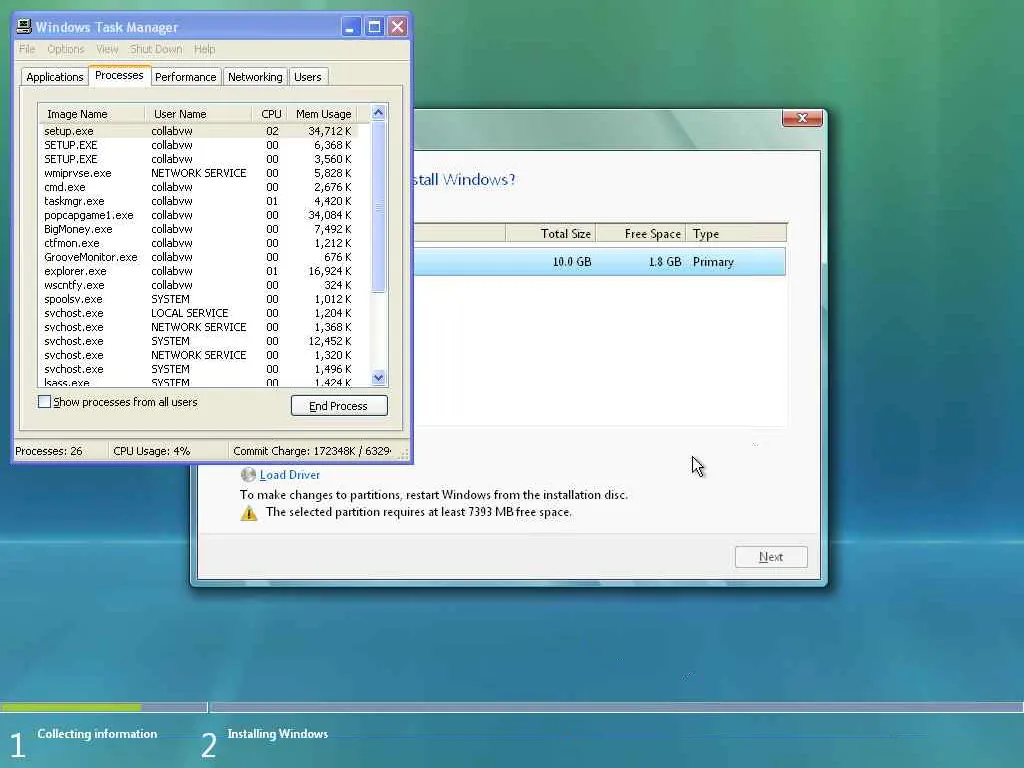The width and height of the screenshot is (1024, 768).
Task: Click the Commit Charge status entry
Action: [313, 451]
